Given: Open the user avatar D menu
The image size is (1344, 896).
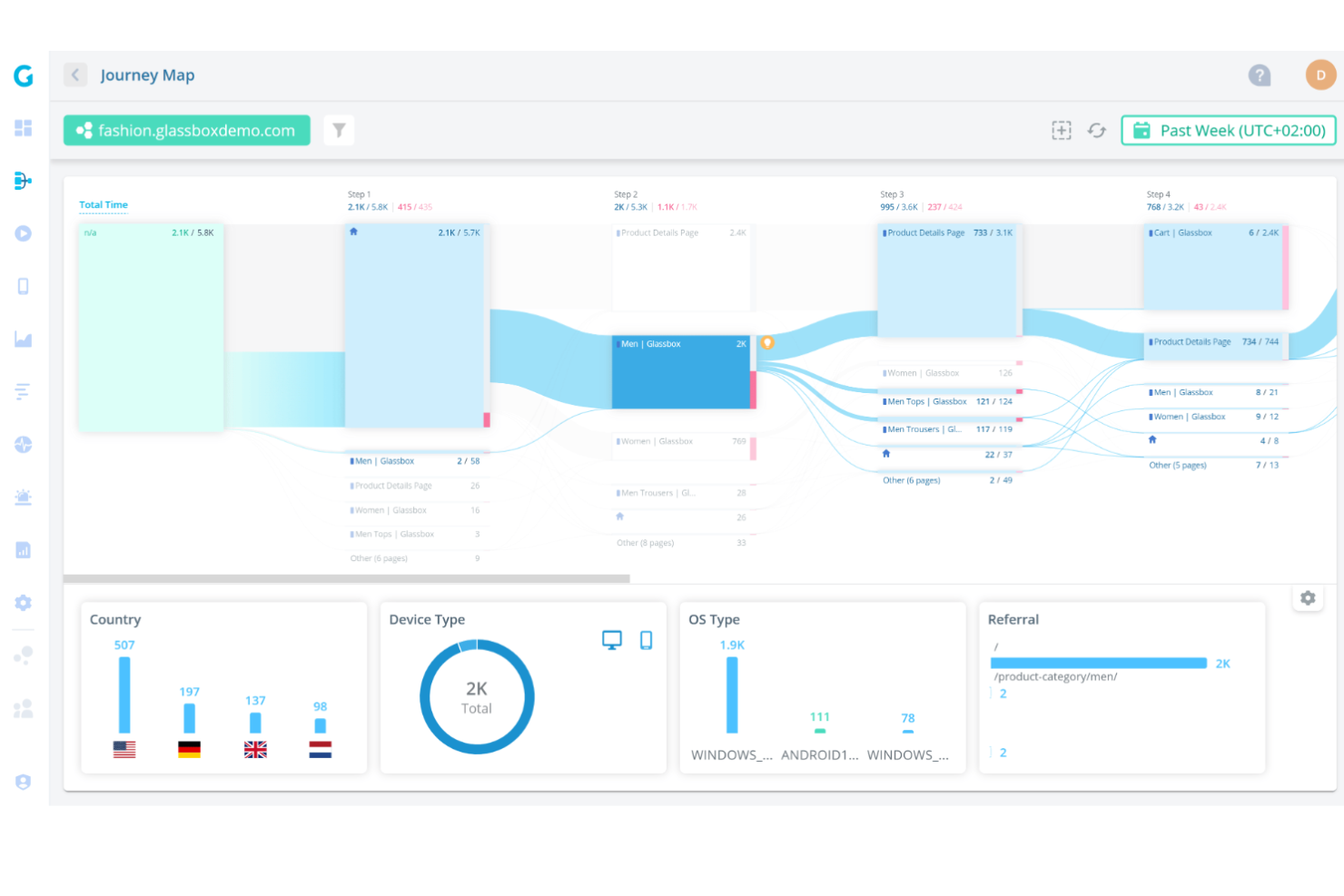Looking at the screenshot, I should 1320,75.
